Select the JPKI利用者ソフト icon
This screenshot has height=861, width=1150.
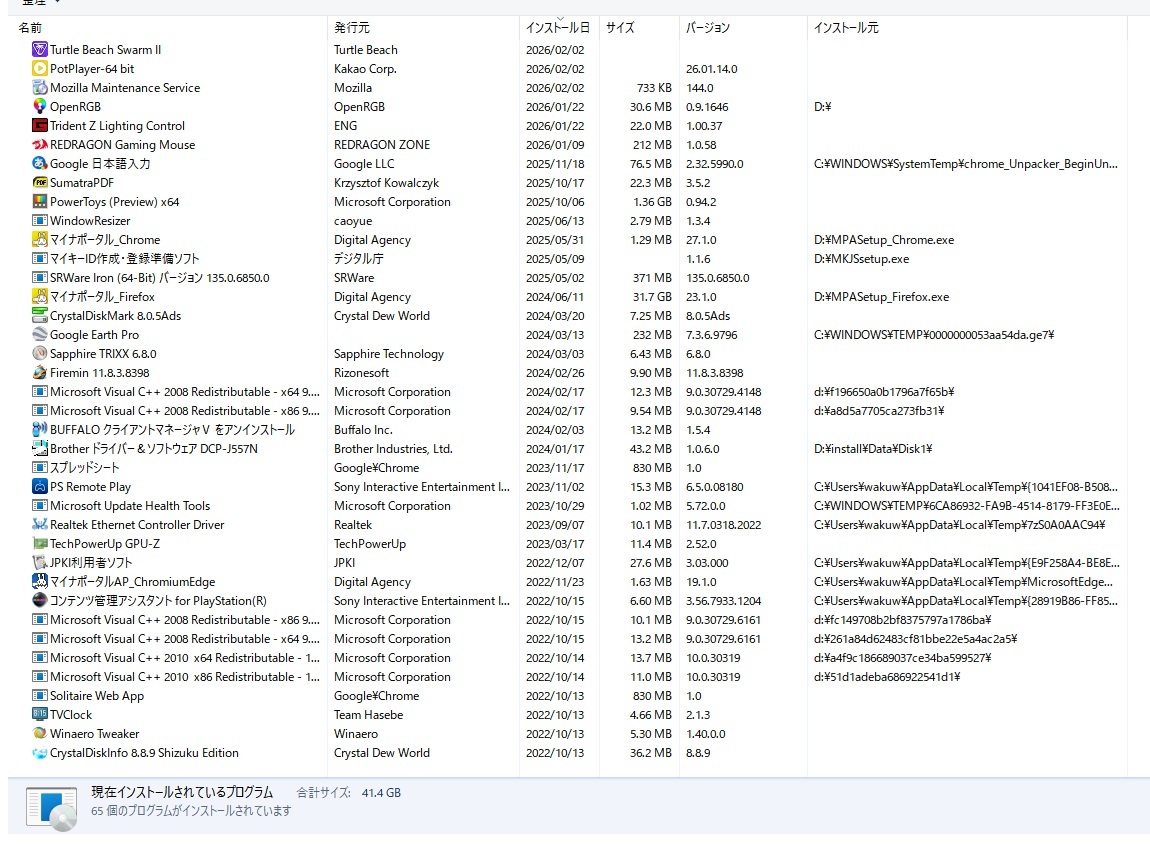pyautogui.click(x=40, y=563)
